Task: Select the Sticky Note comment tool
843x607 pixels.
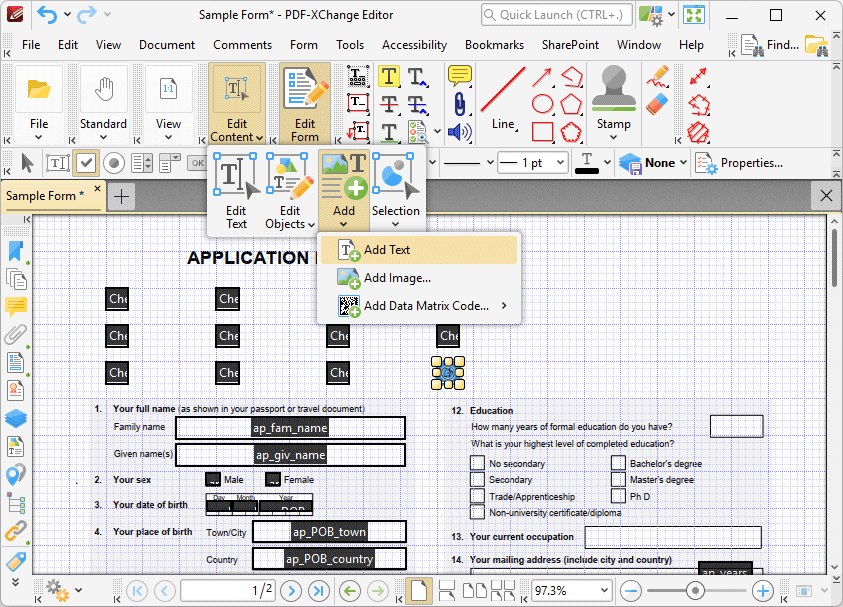Action: point(459,76)
